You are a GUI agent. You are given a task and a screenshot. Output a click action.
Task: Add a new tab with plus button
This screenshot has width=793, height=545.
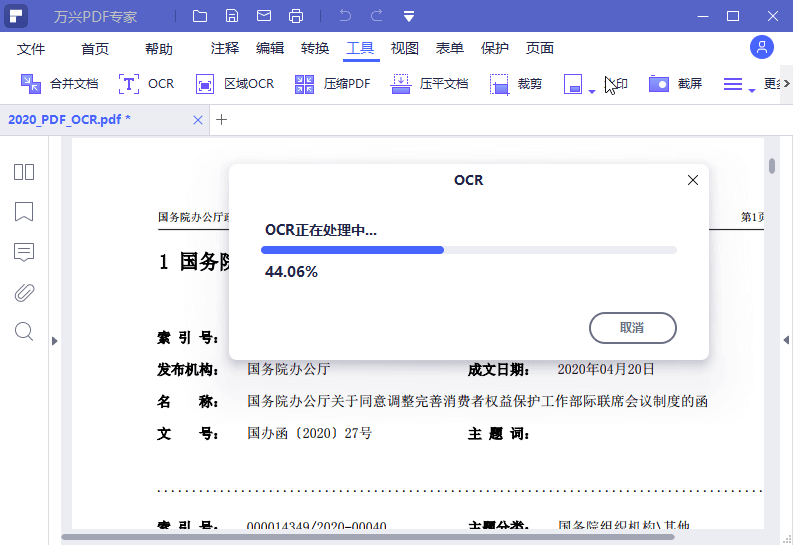(222, 120)
